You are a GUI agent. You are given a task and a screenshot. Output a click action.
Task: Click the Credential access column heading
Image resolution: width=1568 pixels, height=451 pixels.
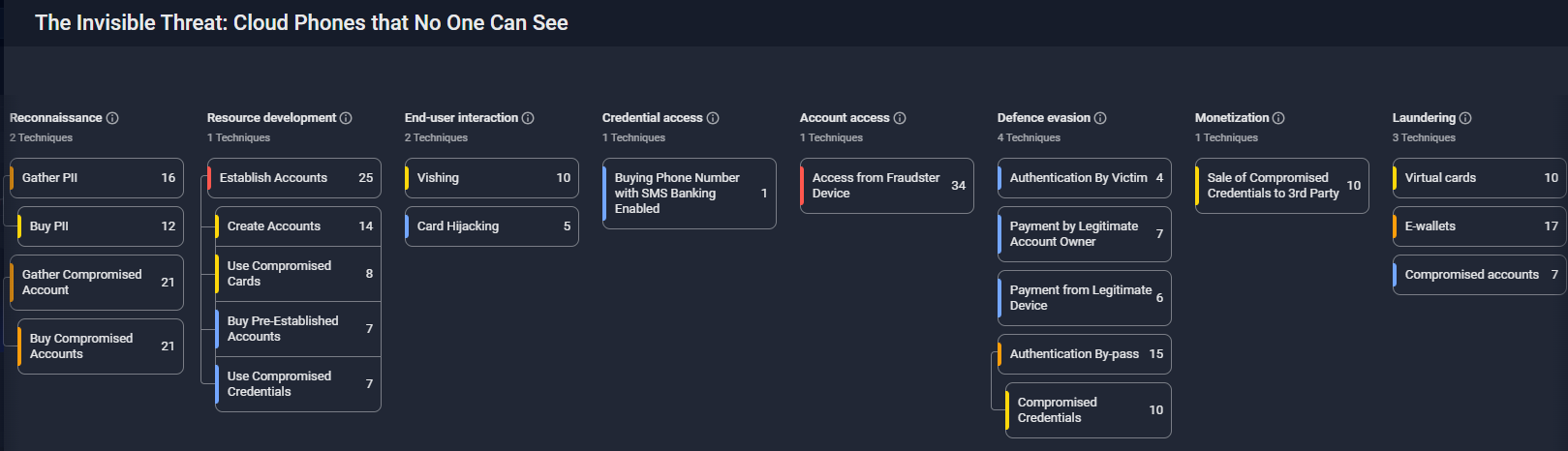tap(652, 118)
